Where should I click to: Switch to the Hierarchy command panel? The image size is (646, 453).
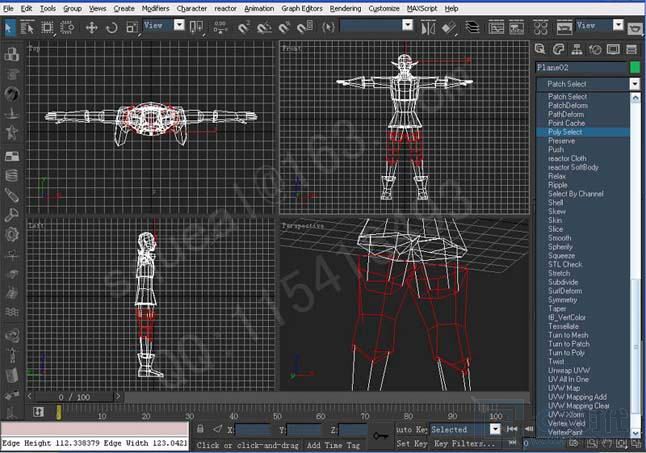point(576,49)
